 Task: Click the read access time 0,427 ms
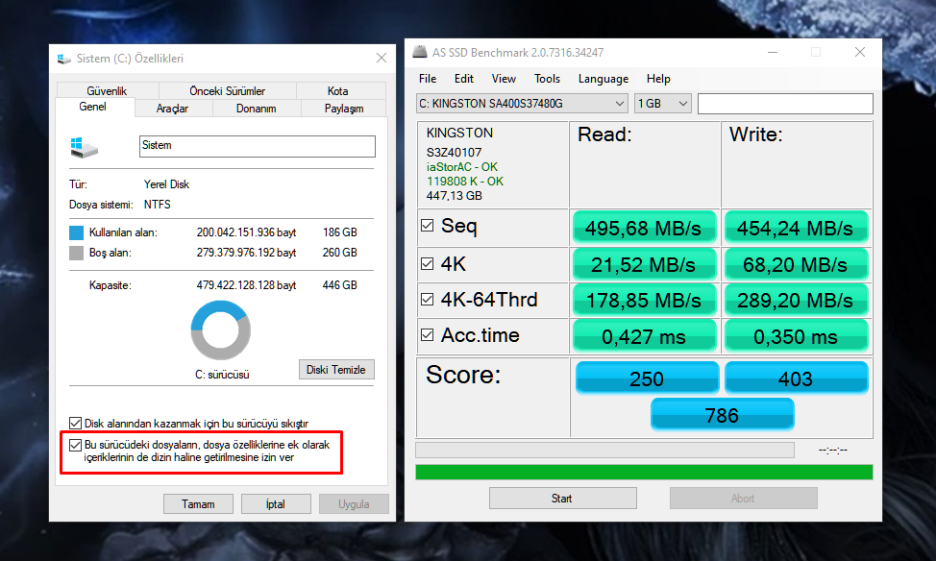[x=644, y=336]
